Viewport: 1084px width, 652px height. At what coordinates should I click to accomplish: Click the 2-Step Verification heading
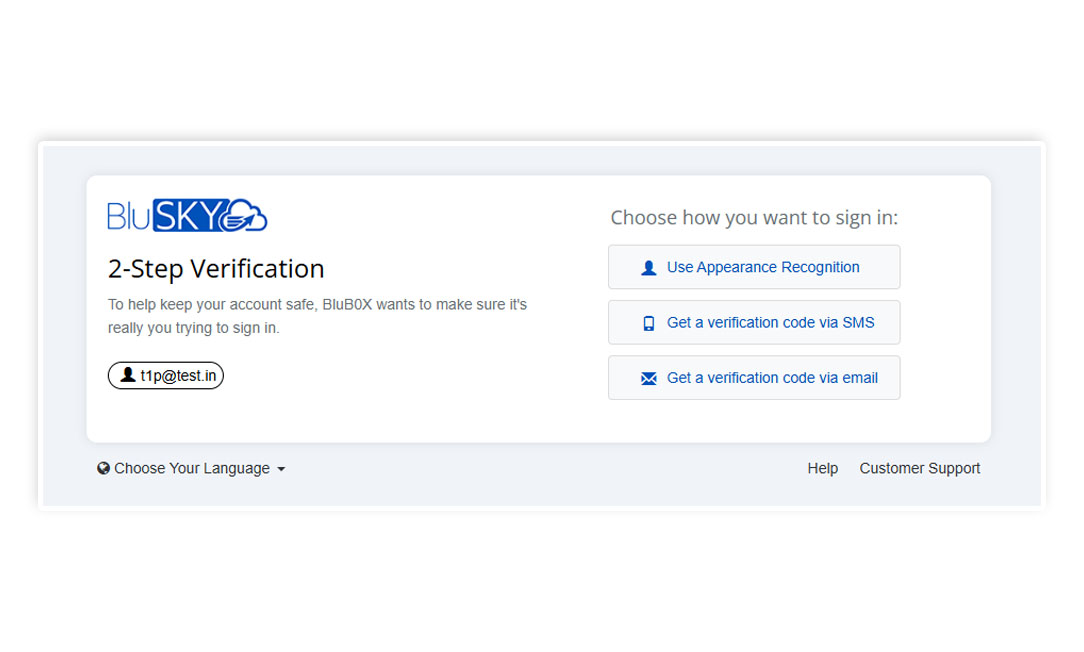216,269
